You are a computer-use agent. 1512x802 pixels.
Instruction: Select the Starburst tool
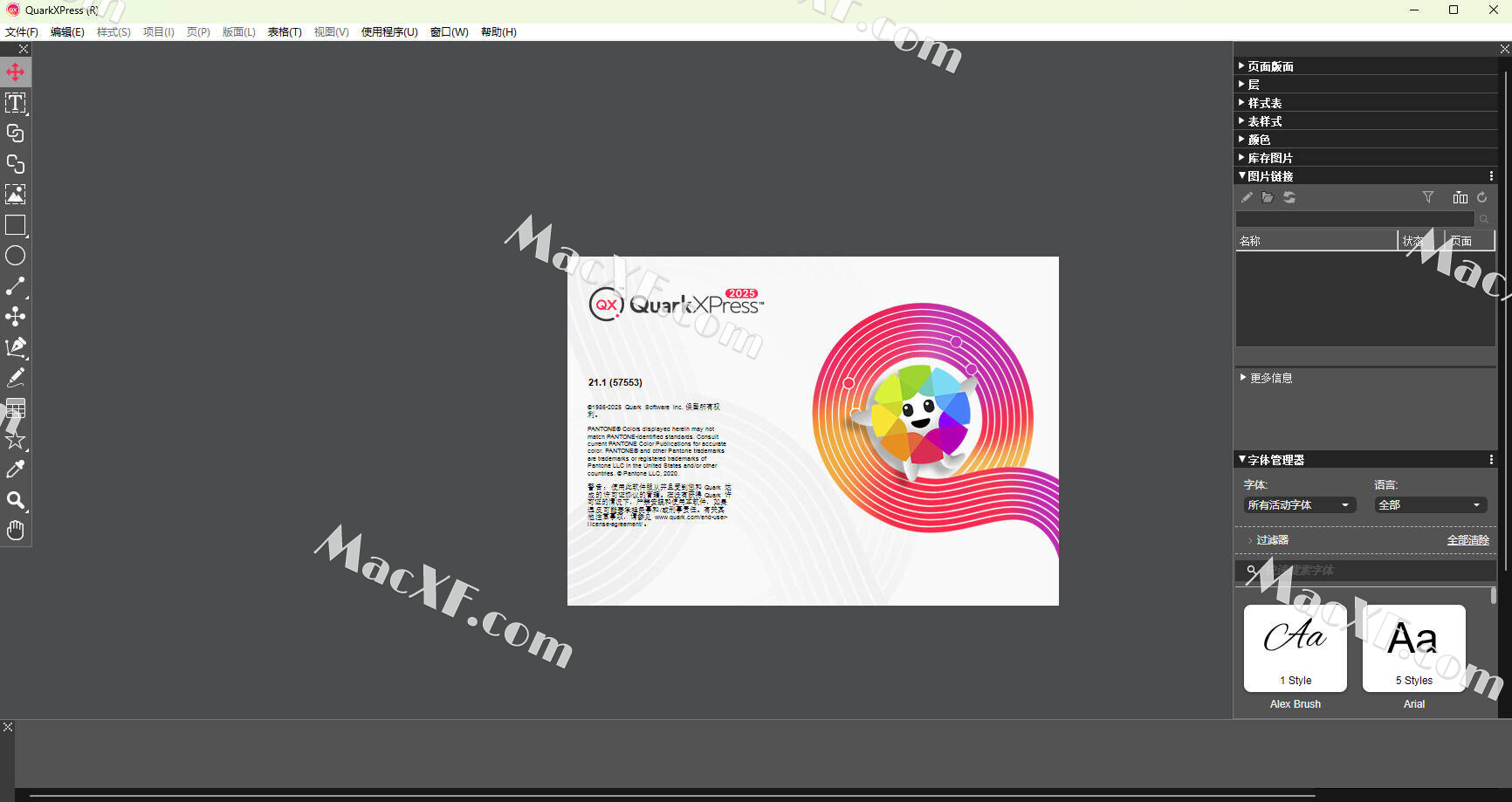coord(16,439)
